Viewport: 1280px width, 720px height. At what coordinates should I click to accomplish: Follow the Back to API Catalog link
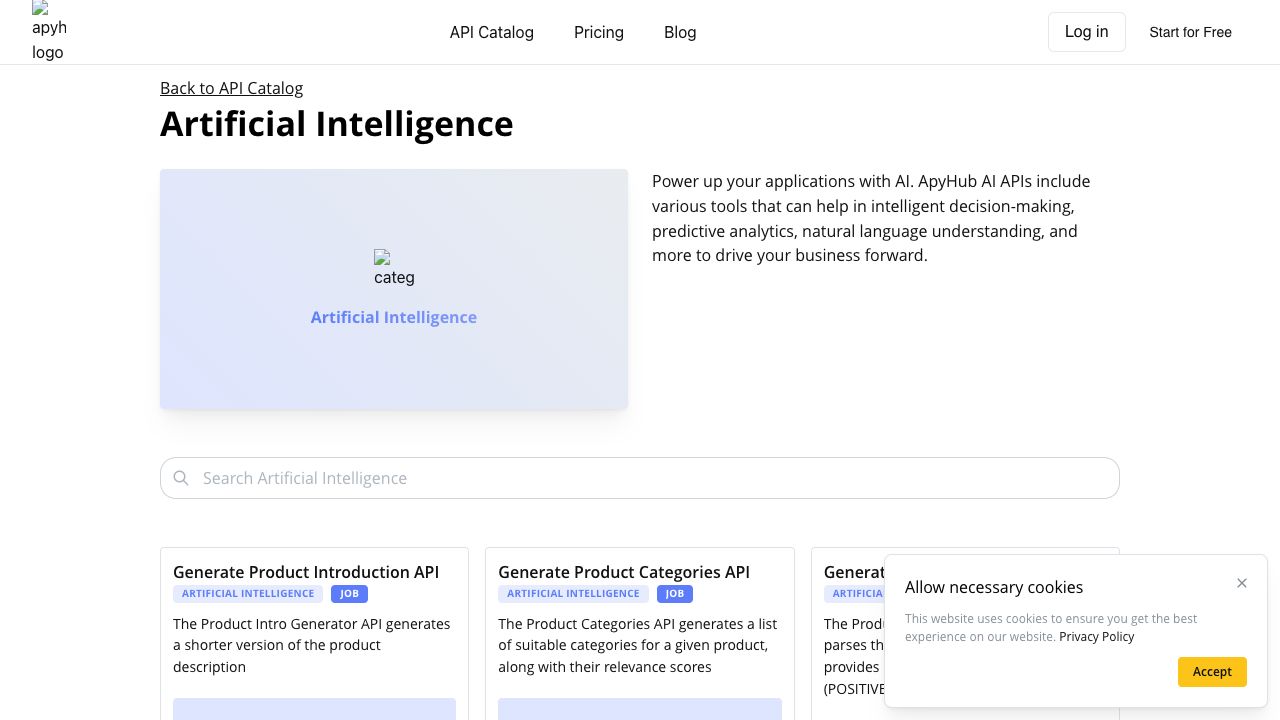tap(231, 88)
